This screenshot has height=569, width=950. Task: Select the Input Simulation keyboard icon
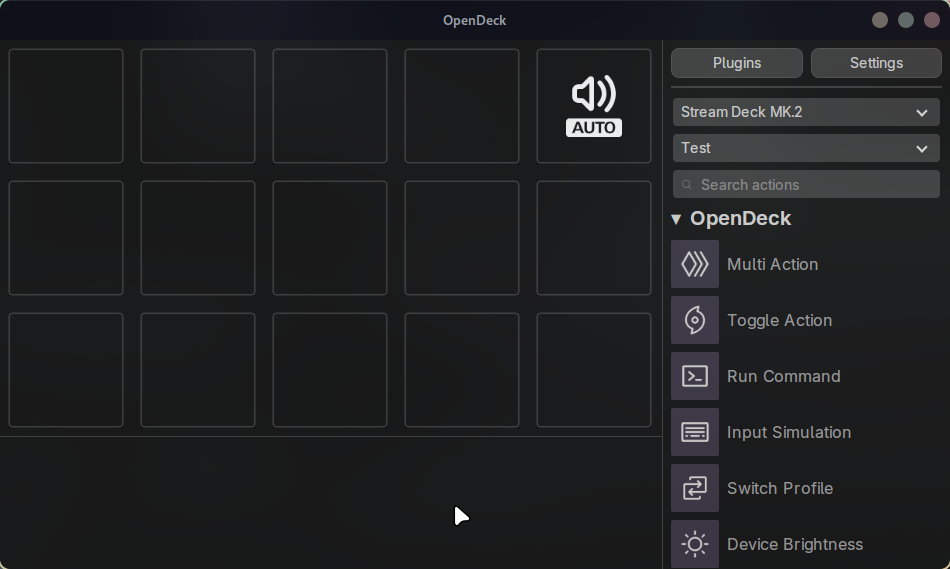[x=695, y=432]
